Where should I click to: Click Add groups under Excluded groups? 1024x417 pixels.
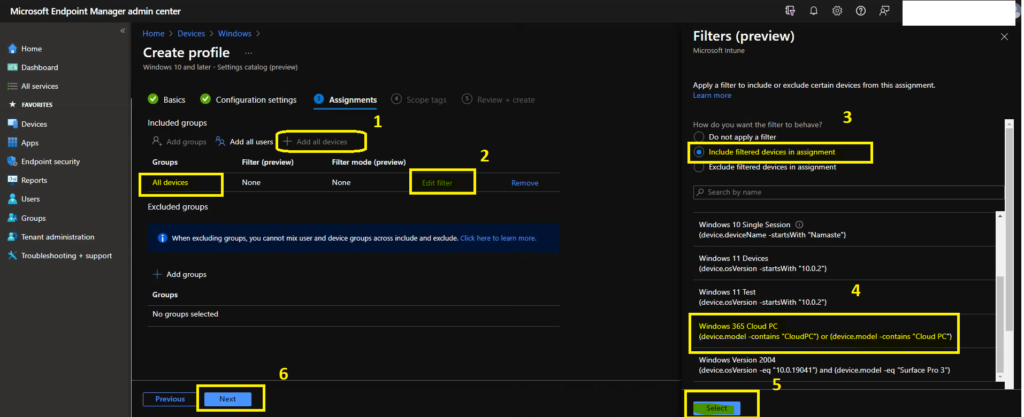(x=180, y=275)
